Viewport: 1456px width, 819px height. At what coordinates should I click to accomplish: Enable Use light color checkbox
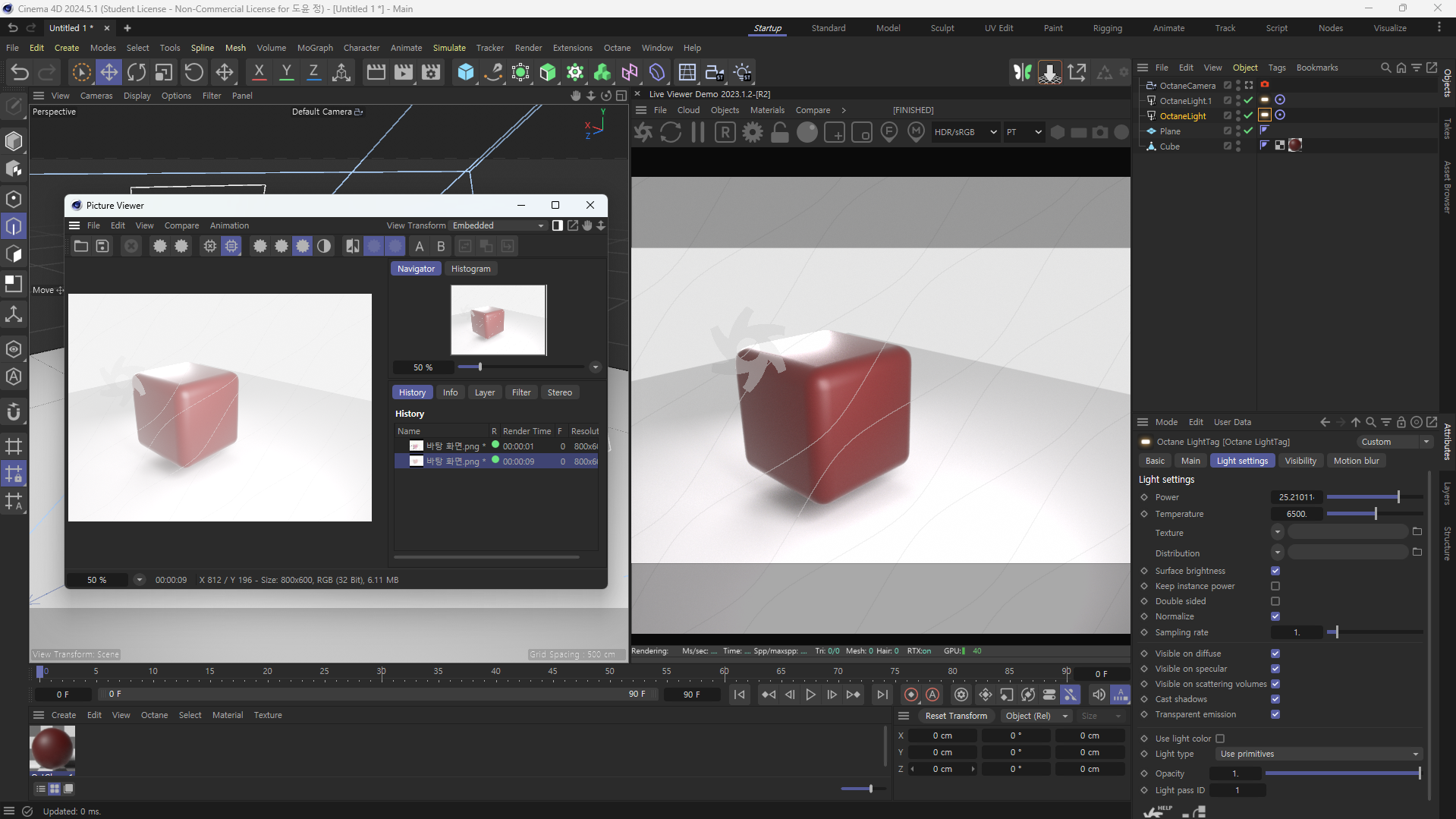coord(1220,739)
